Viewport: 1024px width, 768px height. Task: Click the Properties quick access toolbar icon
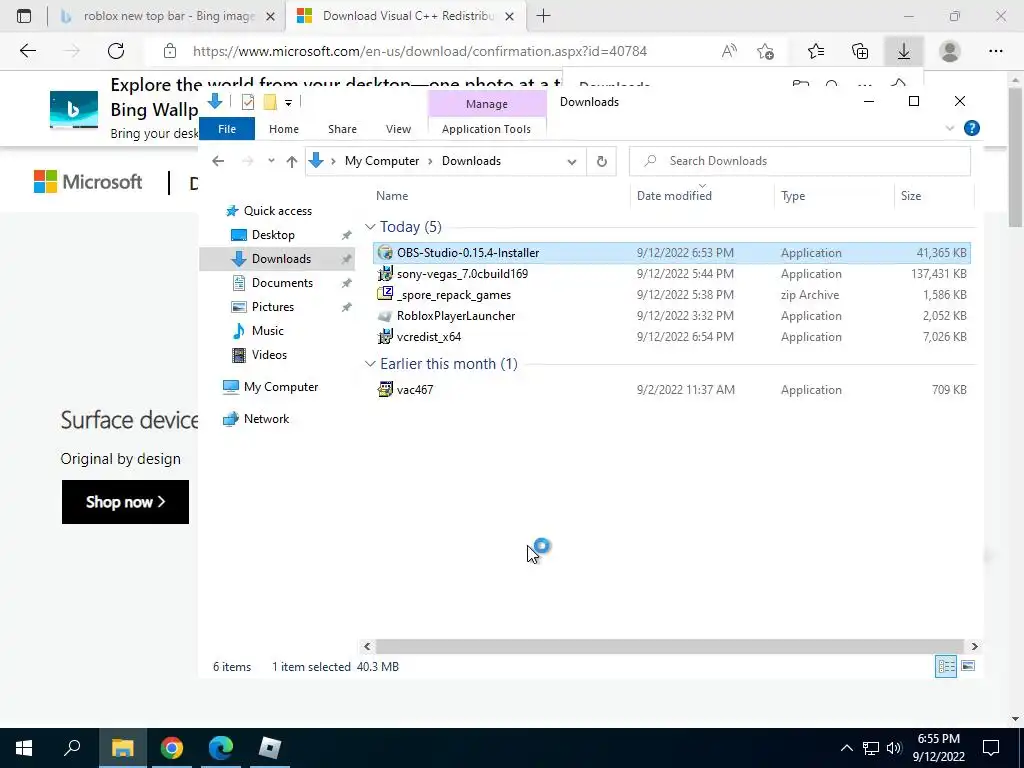pos(248,102)
